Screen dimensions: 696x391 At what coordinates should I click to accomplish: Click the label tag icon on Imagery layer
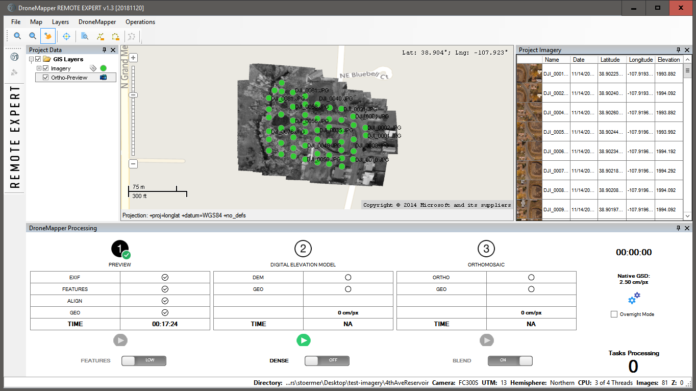coord(93,68)
